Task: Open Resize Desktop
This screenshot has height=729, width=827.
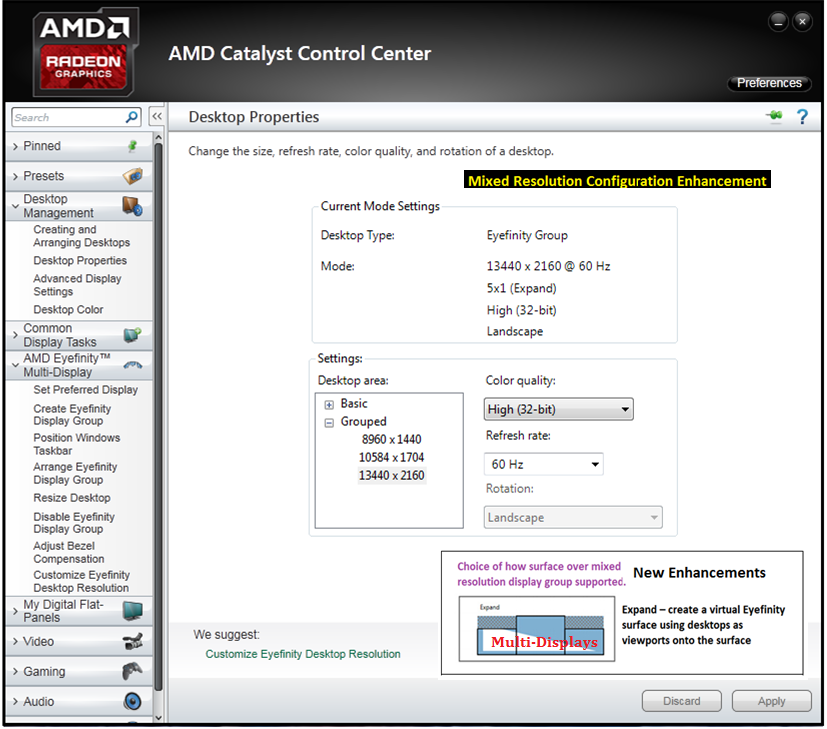Action: pos(72,498)
